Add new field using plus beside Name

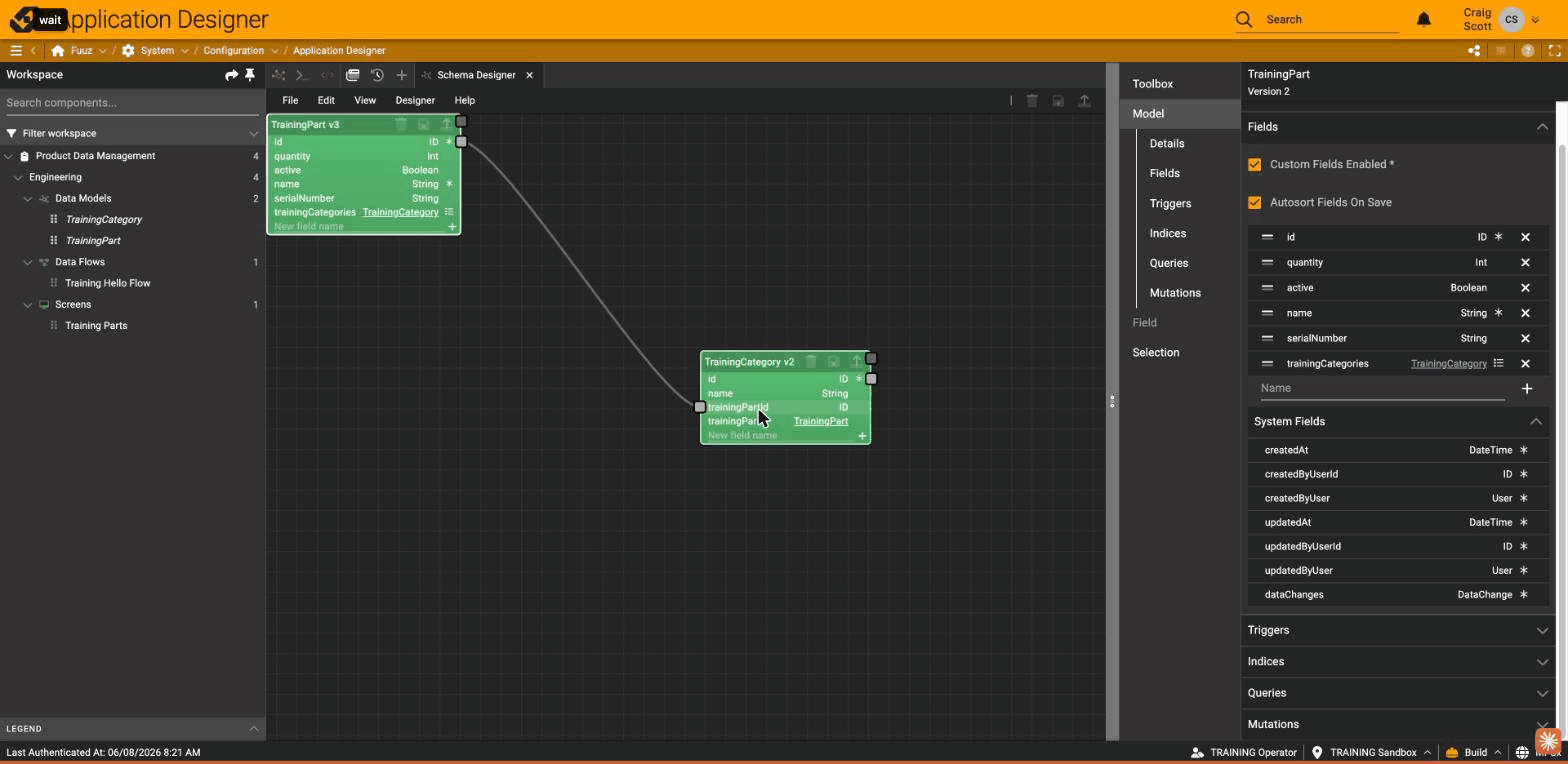pyautogui.click(x=1526, y=388)
